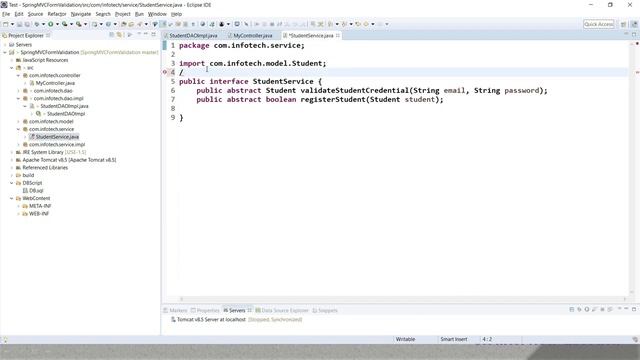Start the server from Servers view toolbar
This screenshot has height=360, width=640.
pyautogui.click(x=587, y=310)
